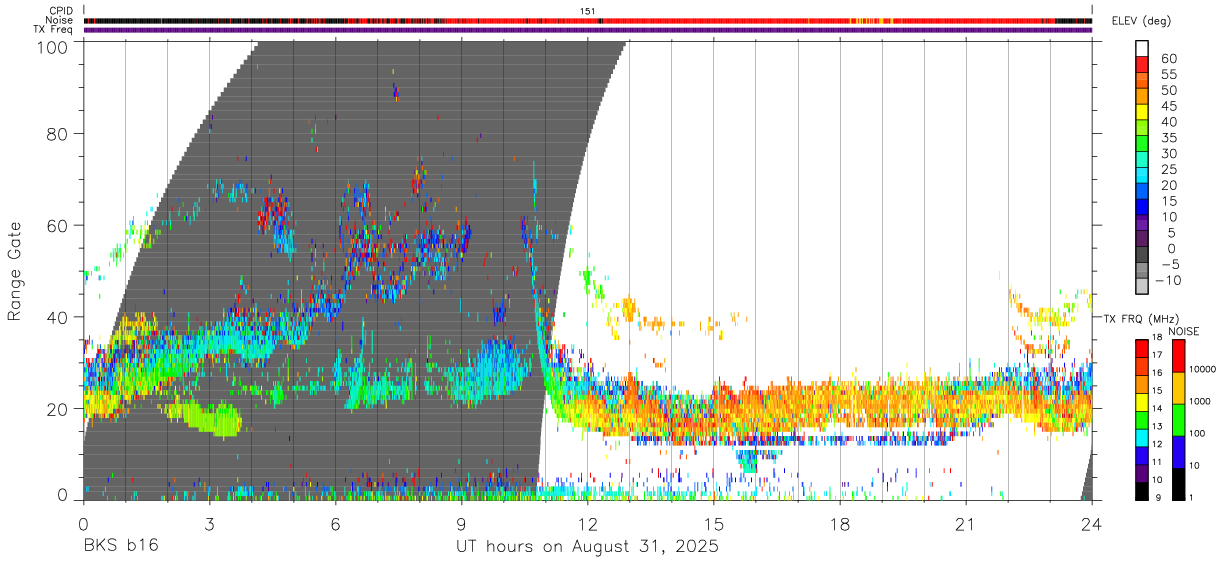Pick the black 9-10 MHz TX frequency swatch
The height and width of the screenshot is (567, 1228).
click(x=1141, y=491)
